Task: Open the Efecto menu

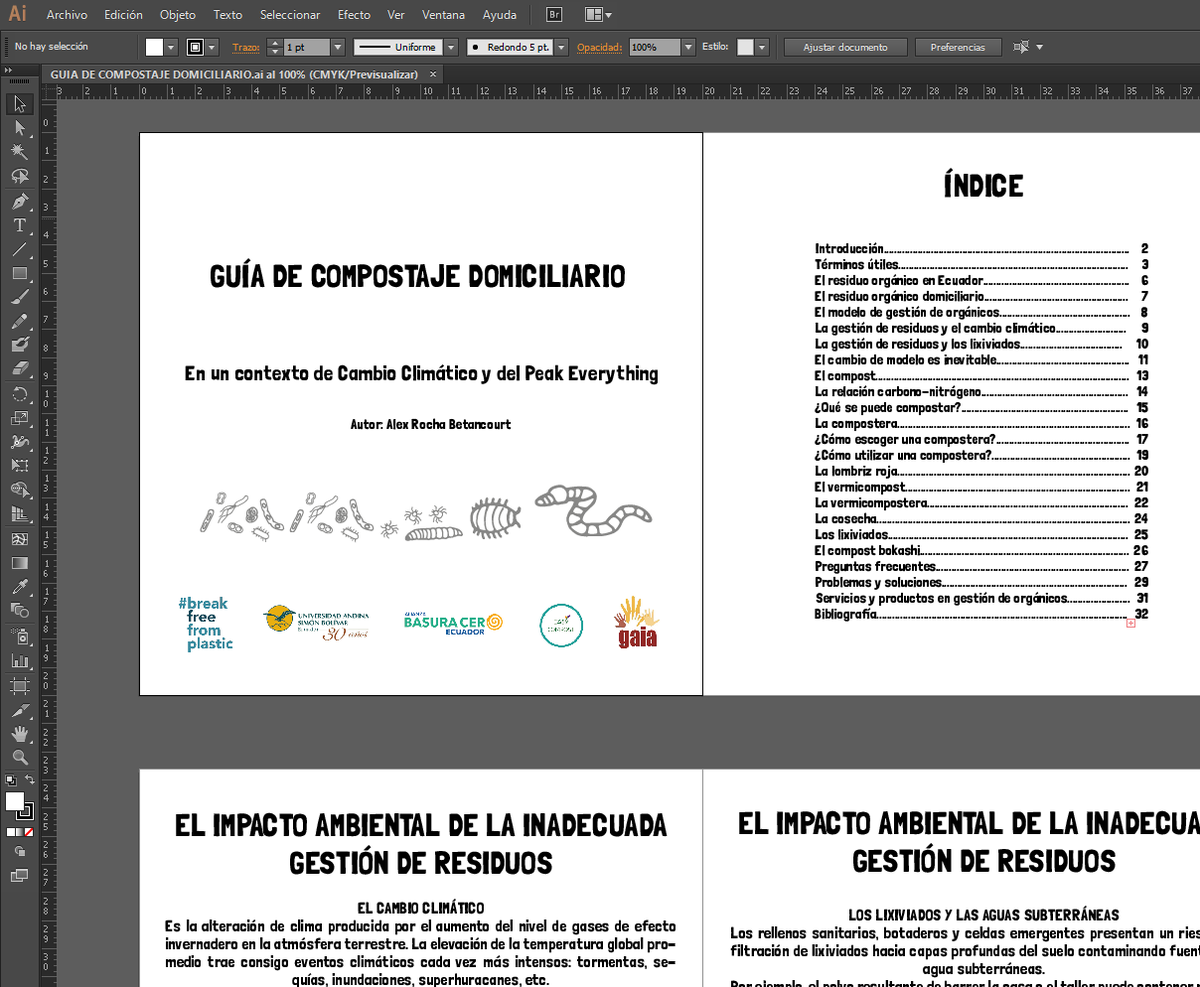Action: (x=354, y=15)
